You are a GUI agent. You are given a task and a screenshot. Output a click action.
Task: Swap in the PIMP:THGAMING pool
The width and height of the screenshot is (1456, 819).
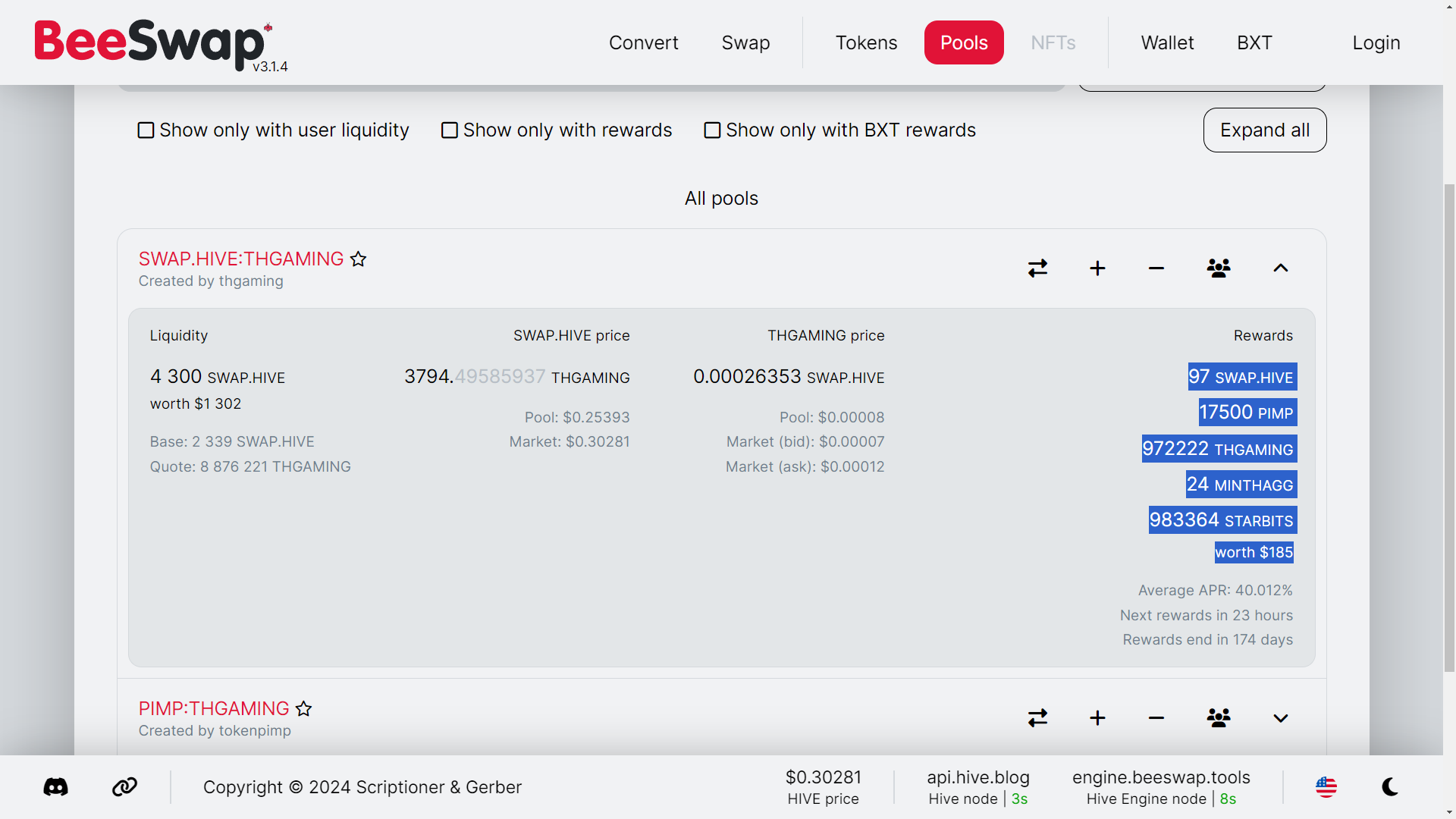pos(1038,718)
